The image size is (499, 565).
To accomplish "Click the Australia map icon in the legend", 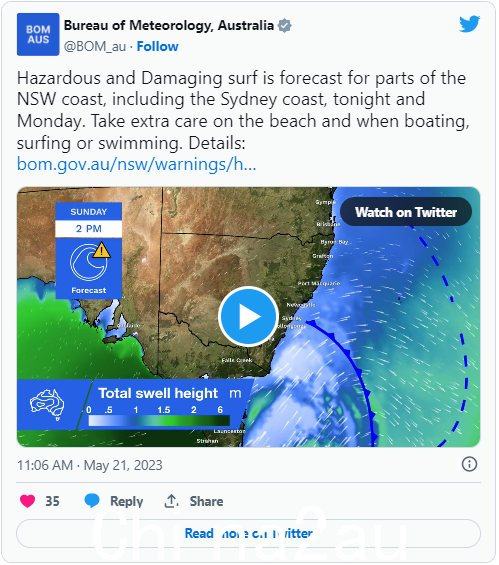I will coord(47,406).
